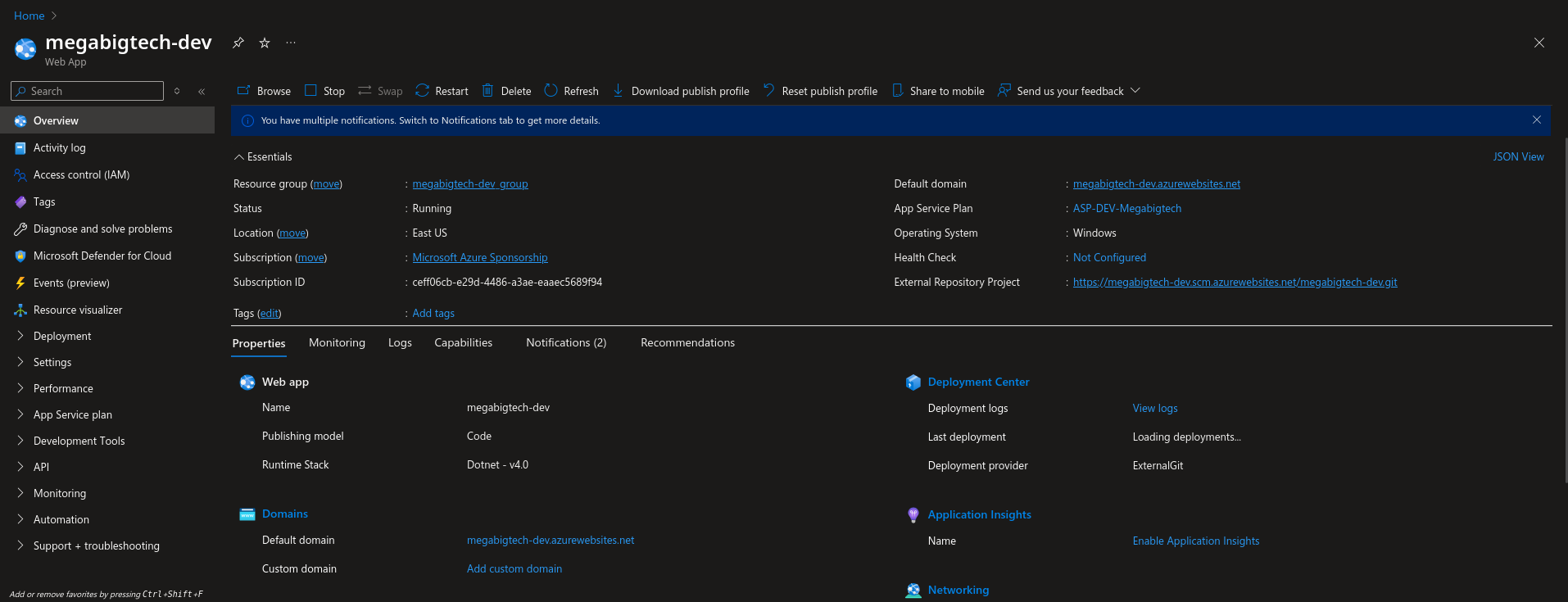Toggle expand/collapse all sidebar groups
1568x602 pixels.
[x=177, y=91]
